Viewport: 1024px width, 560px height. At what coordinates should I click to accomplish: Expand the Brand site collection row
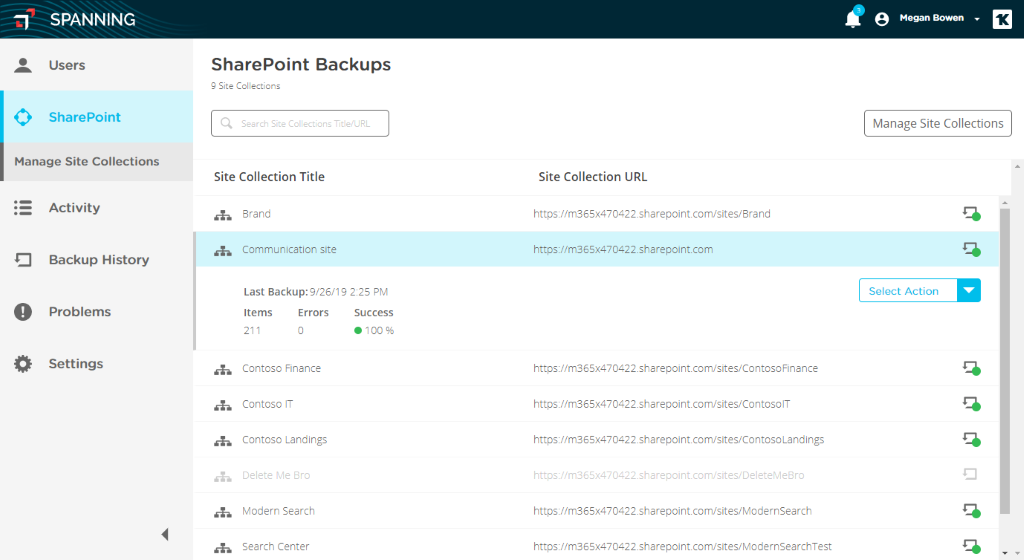point(597,213)
